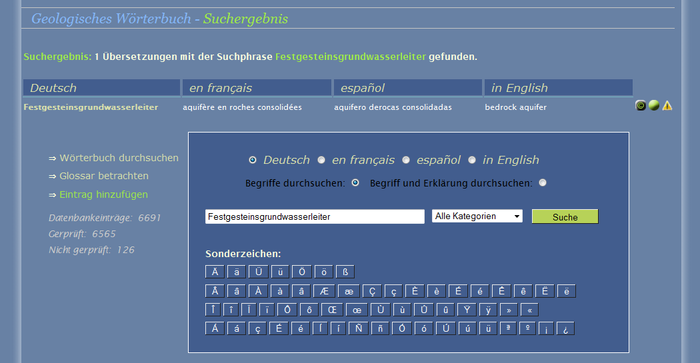Open Wörterbuch durchsuchen link
The height and width of the screenshot is (363, 700).
pos(119,158)
